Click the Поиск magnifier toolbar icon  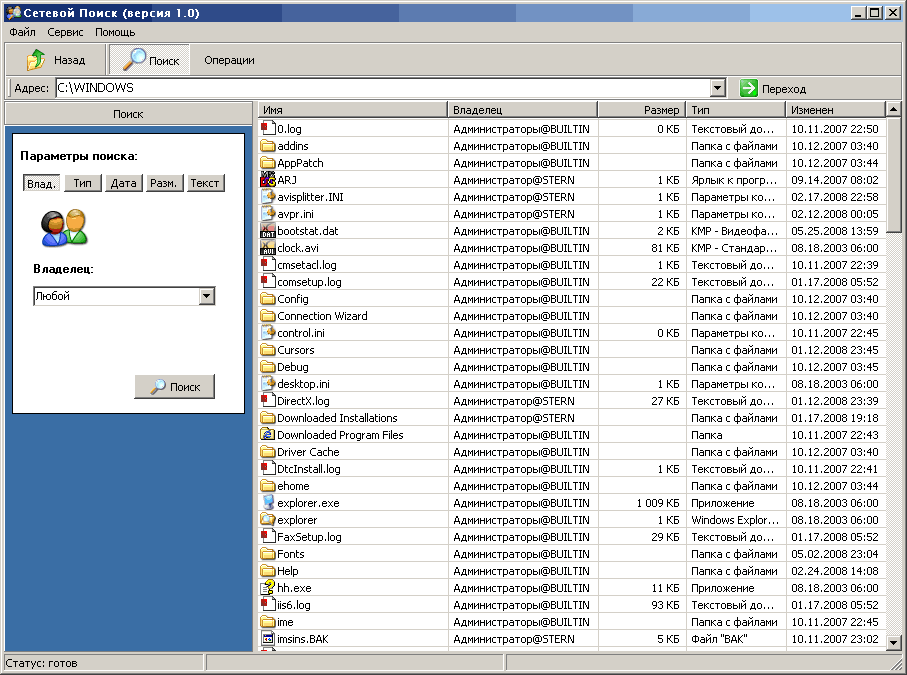click(134, 60)
